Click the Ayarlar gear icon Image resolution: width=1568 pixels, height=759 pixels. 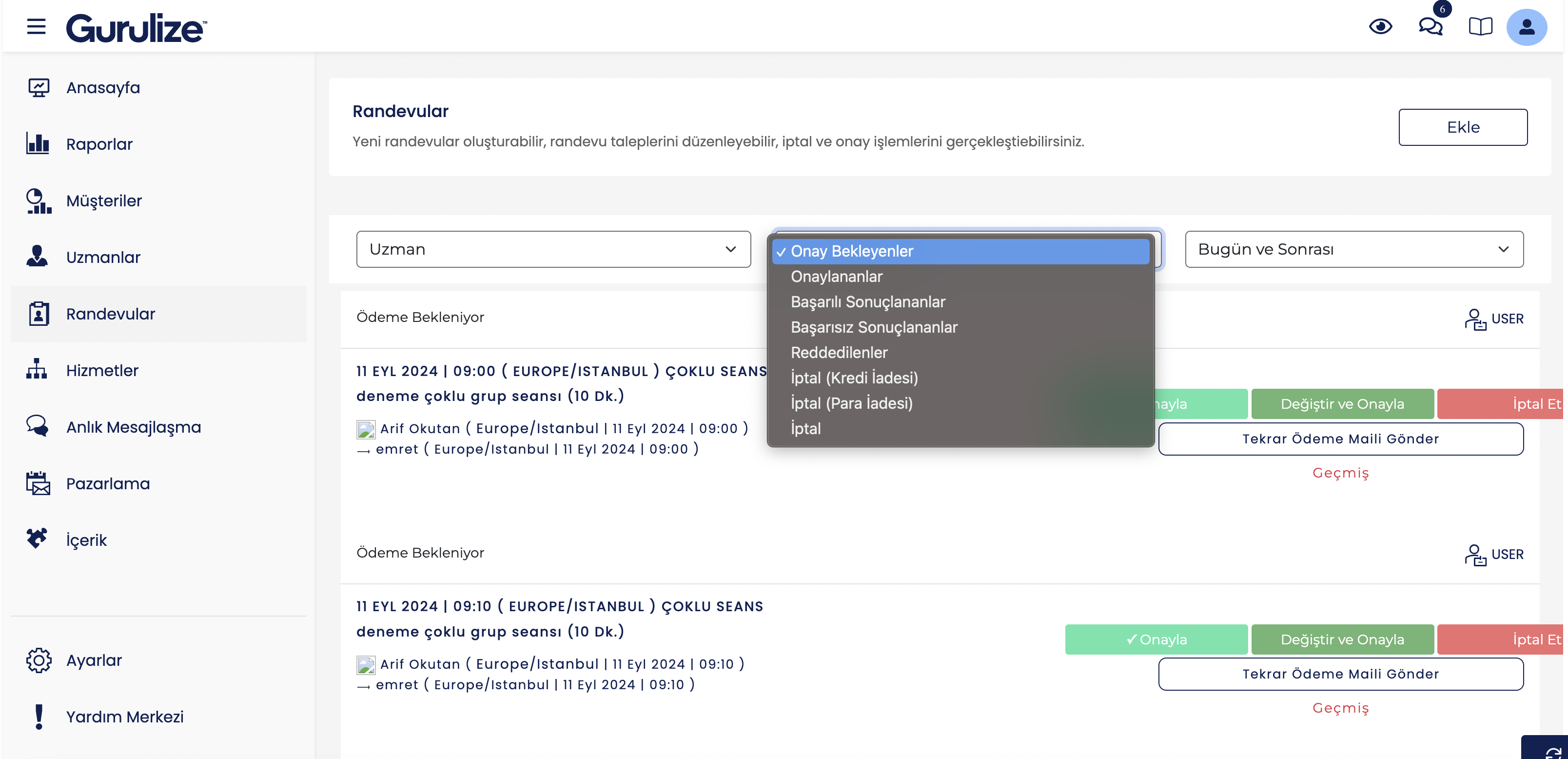39,660
